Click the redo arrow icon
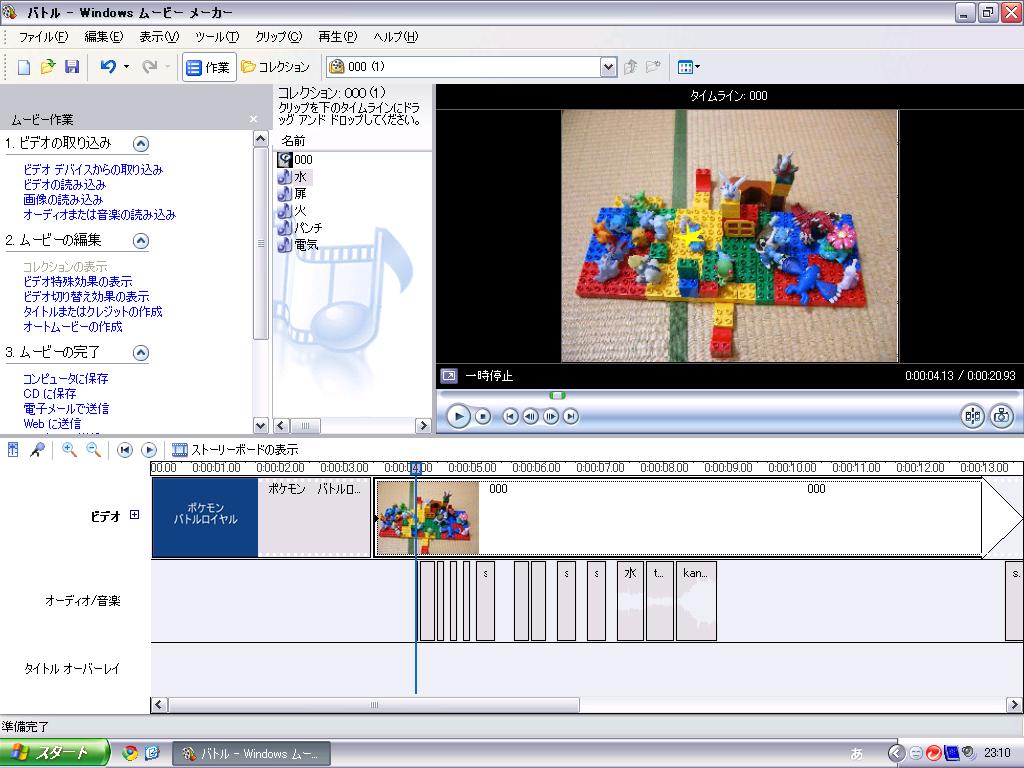The width and height of the screenshot is (1024, 768). (x=150, y=67)
